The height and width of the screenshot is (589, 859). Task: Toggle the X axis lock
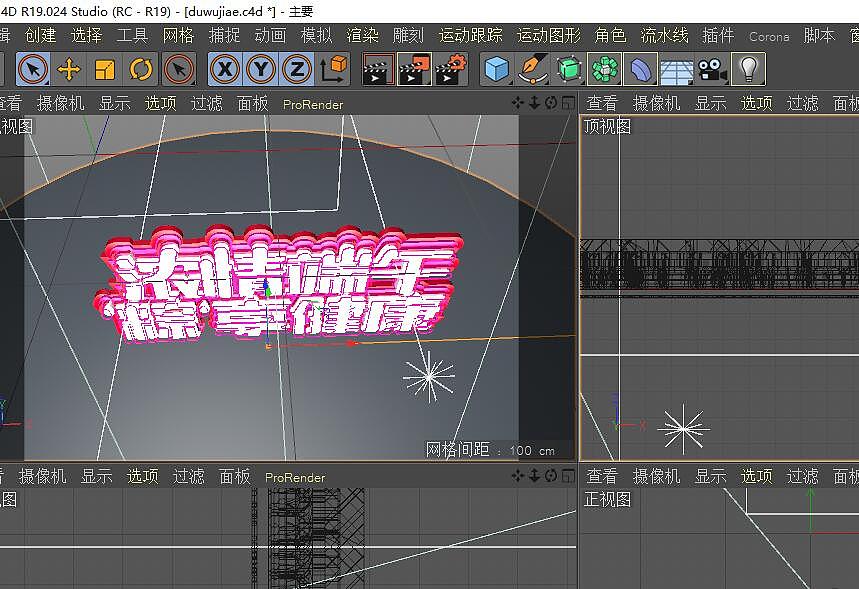pos(225,70)
